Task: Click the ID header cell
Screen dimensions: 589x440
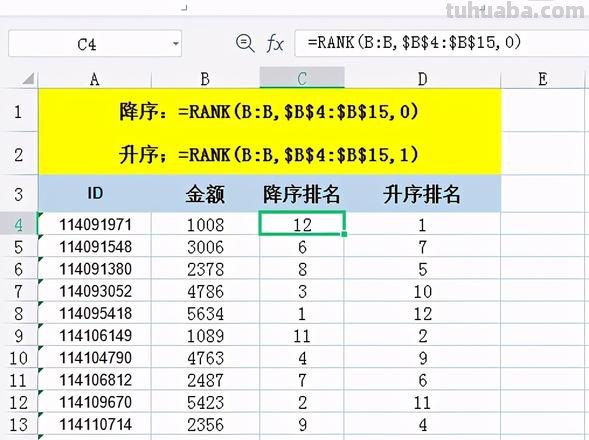Action: click(x=95, y=194)
